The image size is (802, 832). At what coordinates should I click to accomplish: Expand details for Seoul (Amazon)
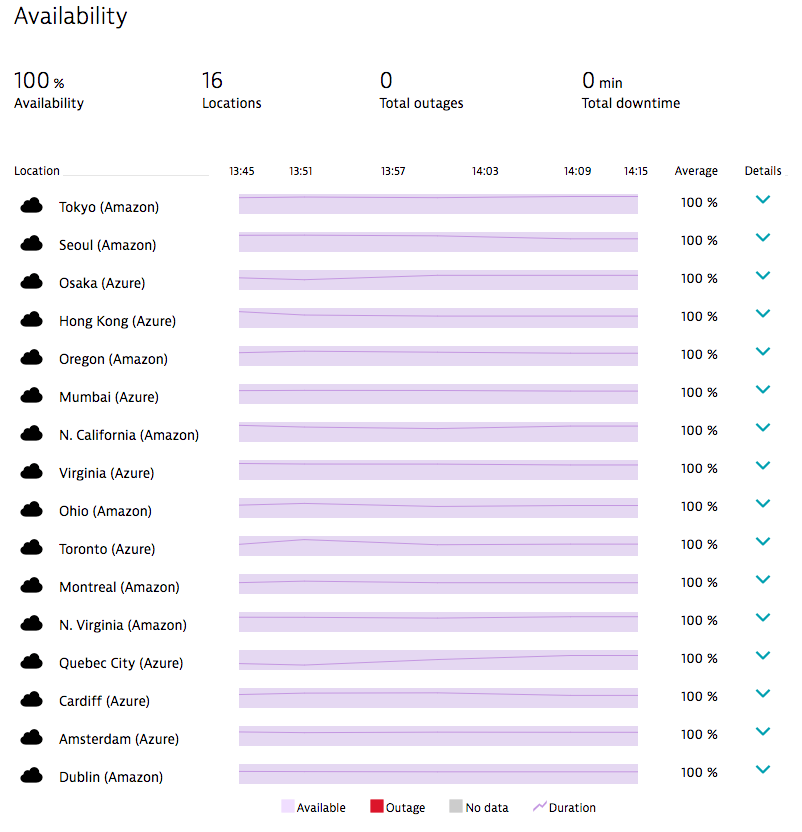coord(763,238)
